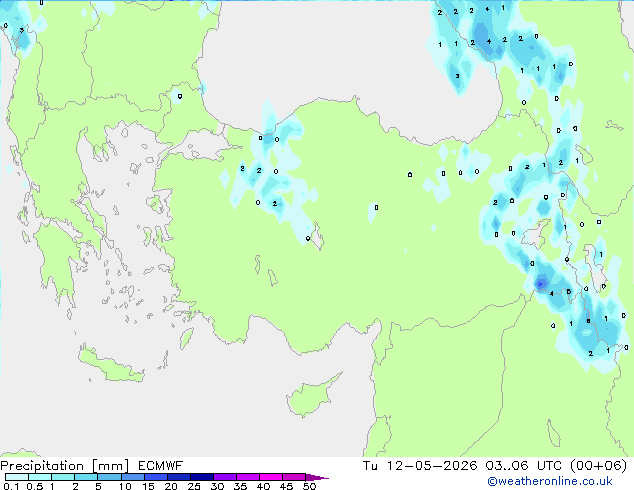This screenshot has width=634, height=490.
Task: Click the date 'Tu 12-05-2026'
Action: (x=420, y=466)
